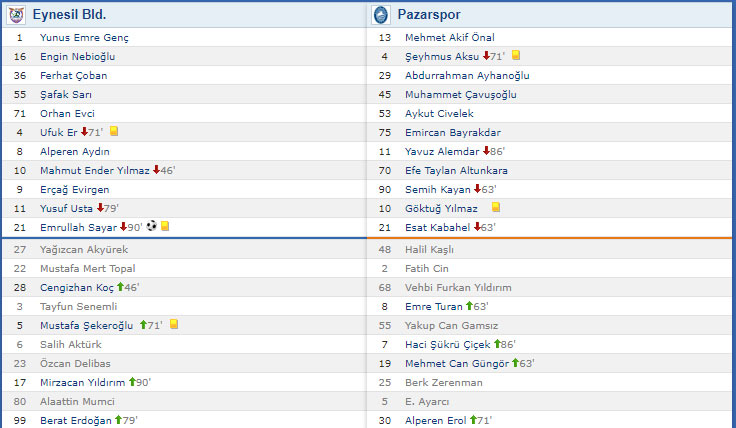Click the Pazarspor club crest icon
The image size is (736, 428).
click(x=381, y=15)
